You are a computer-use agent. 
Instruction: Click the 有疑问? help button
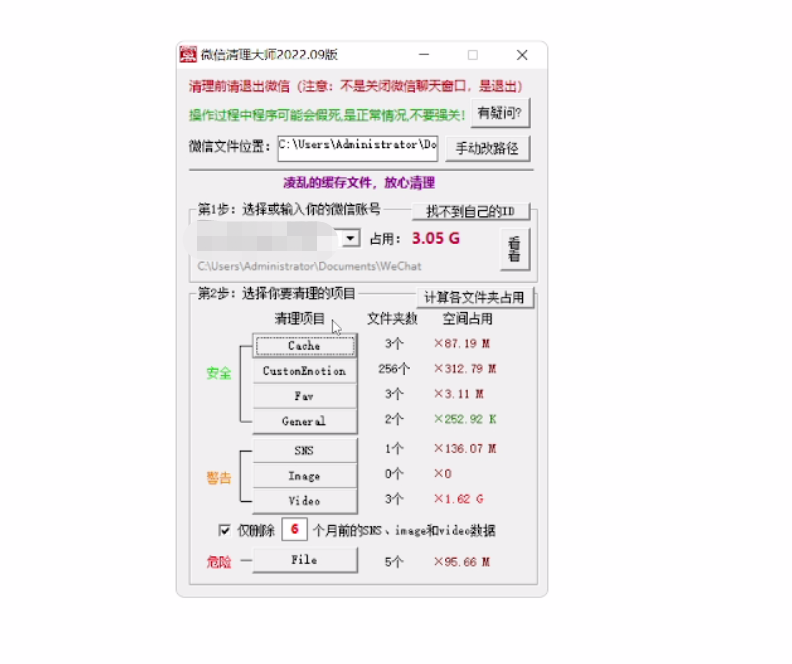pyautogui.click(x=500, y=114)
